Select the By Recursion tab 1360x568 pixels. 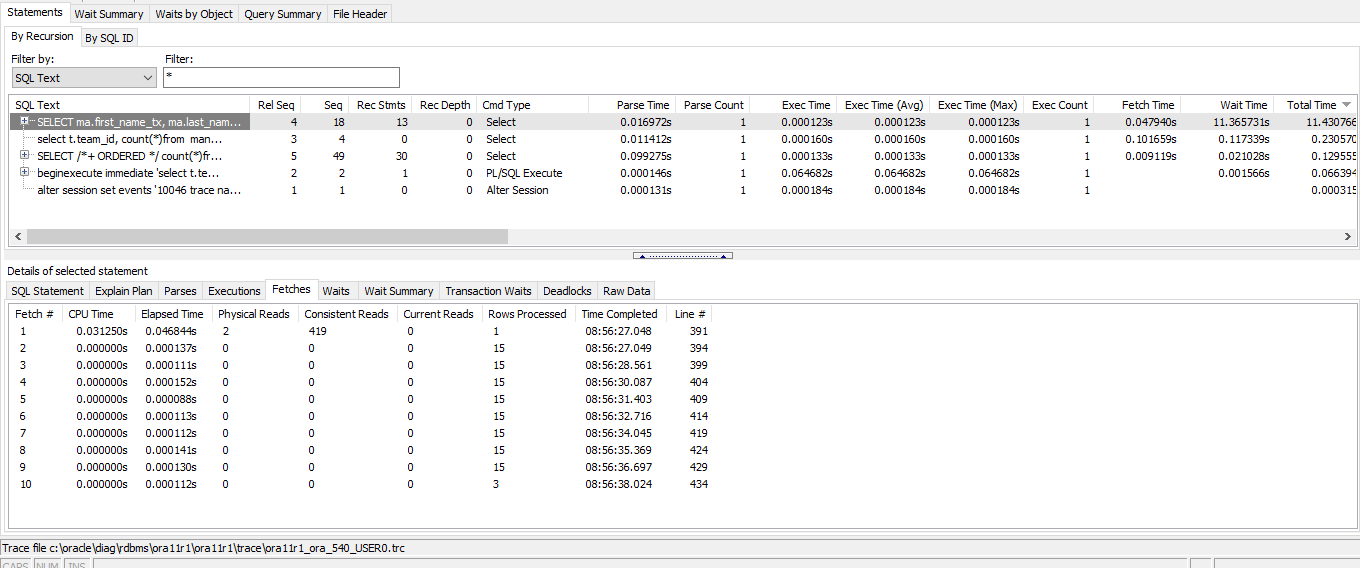point(42,36)
